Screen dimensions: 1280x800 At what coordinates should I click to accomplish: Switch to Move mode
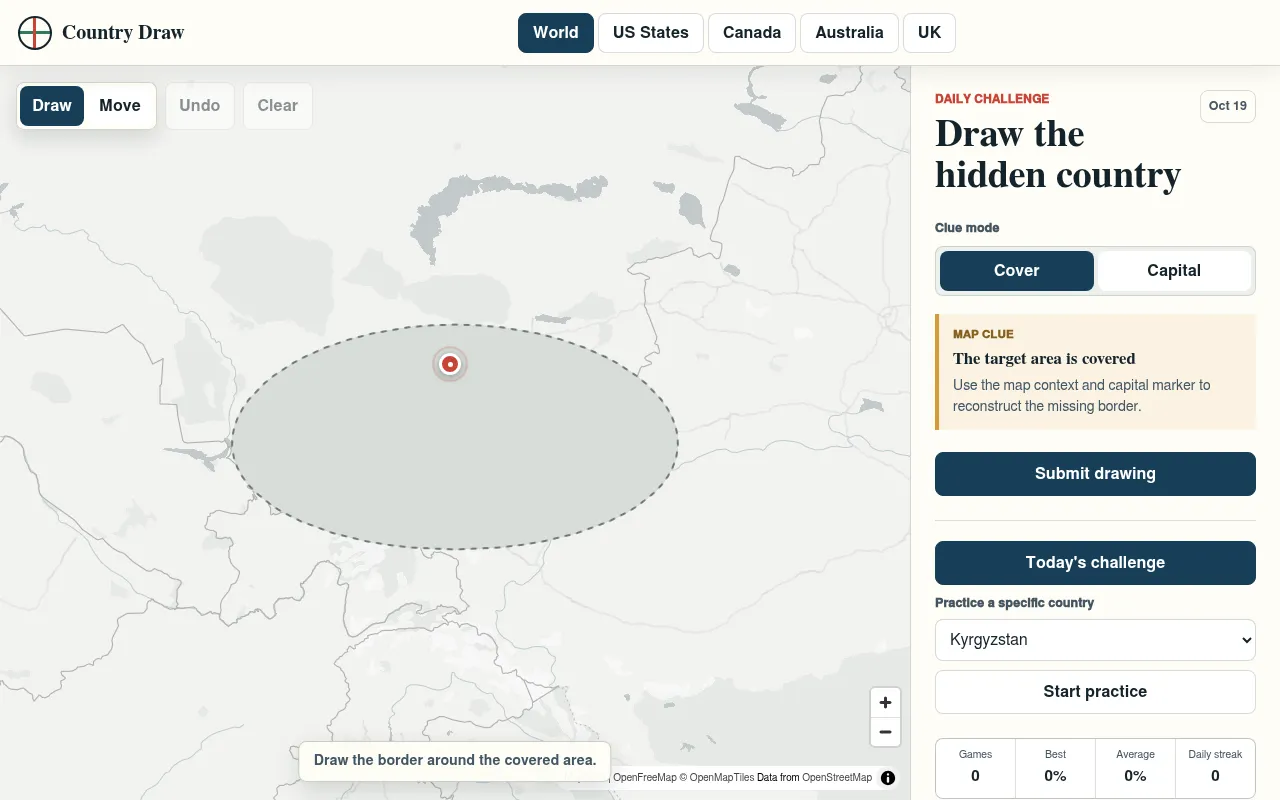pos(120,106)
